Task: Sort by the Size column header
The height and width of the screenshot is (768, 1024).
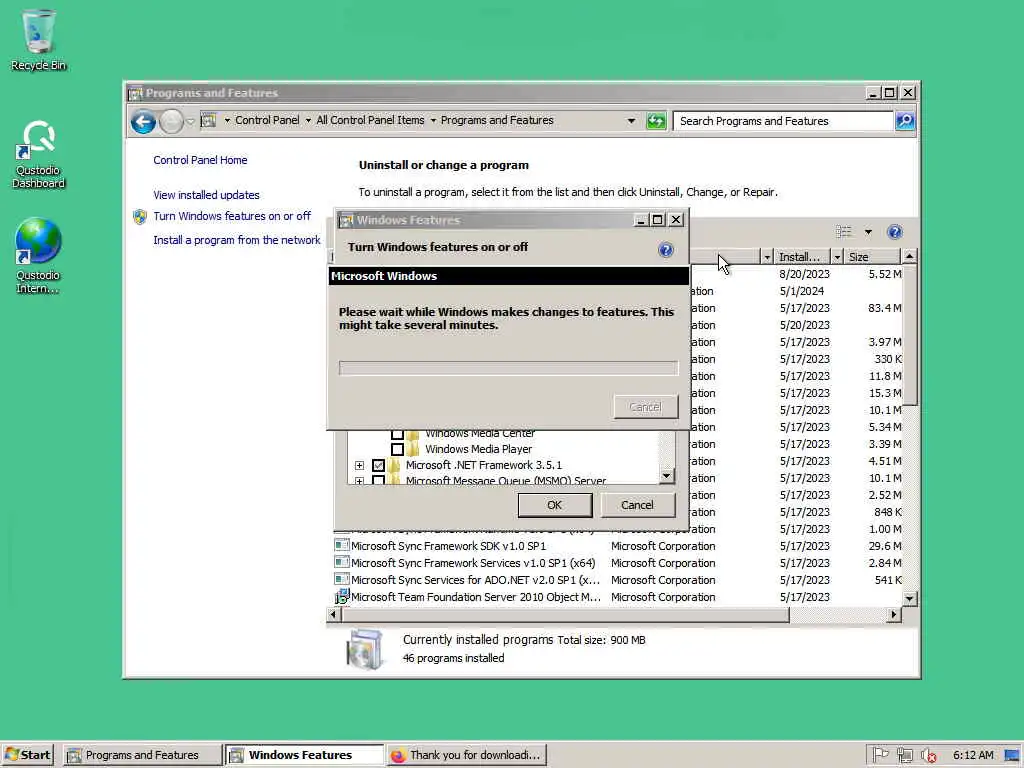Action: coord(872,257)
